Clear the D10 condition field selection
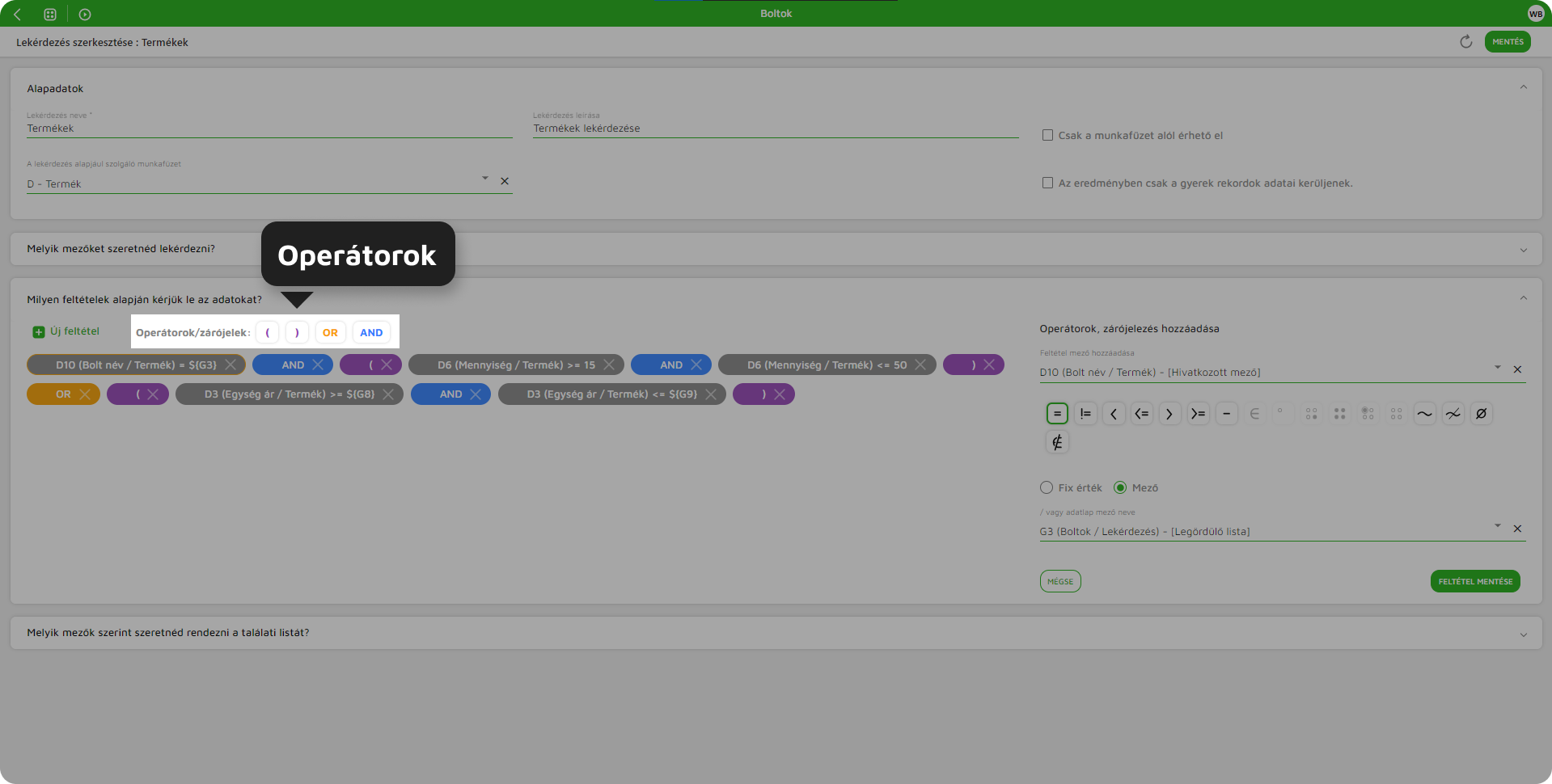This screenshot has height=784, width=1552. point(1517,369)
